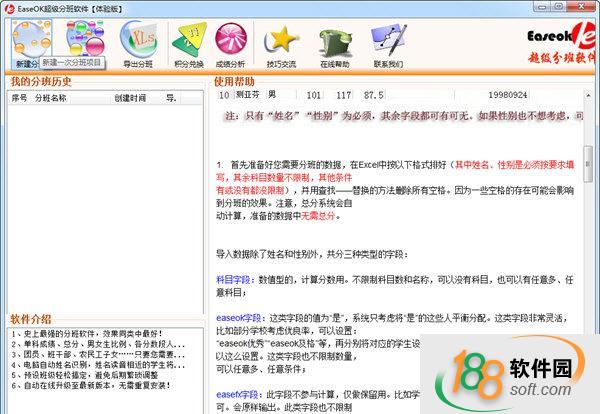Open 技巧交流 star icon
The height and width of the screenshot is (414, 600).
coord(283,42)
